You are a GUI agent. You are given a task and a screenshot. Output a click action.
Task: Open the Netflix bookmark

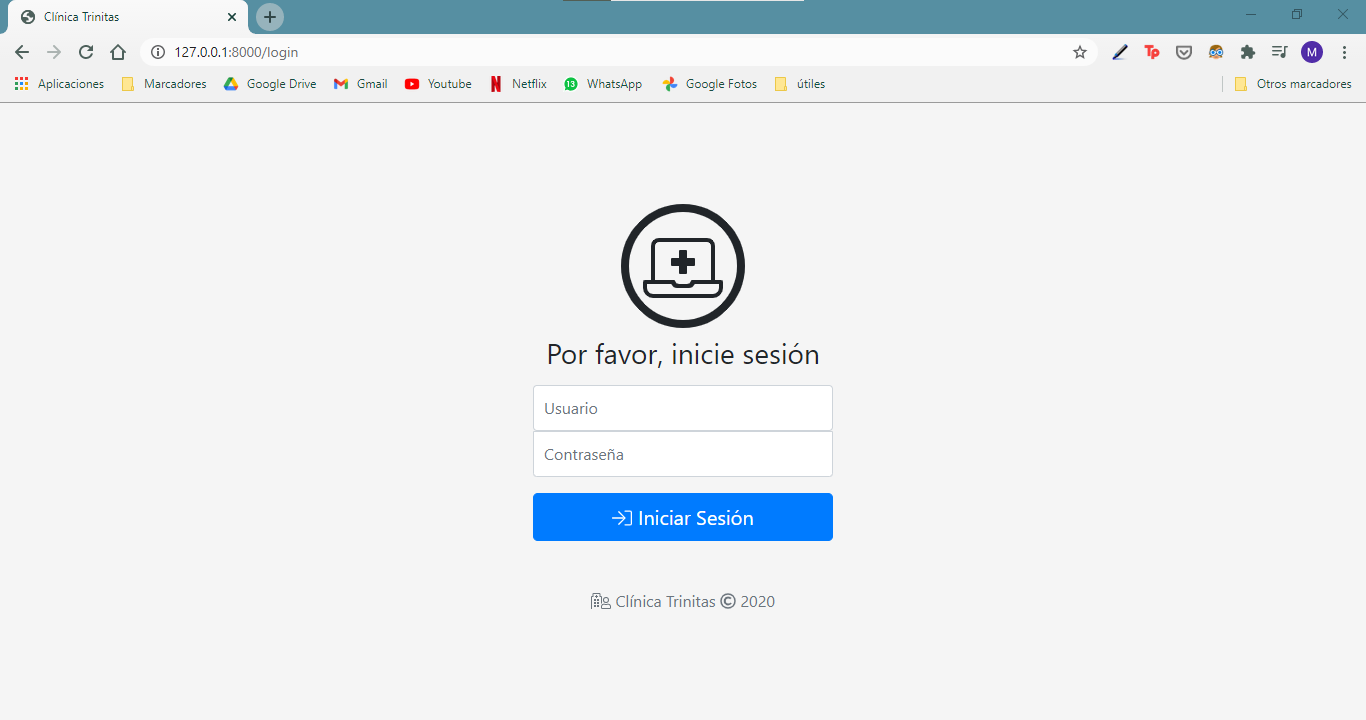518,84
